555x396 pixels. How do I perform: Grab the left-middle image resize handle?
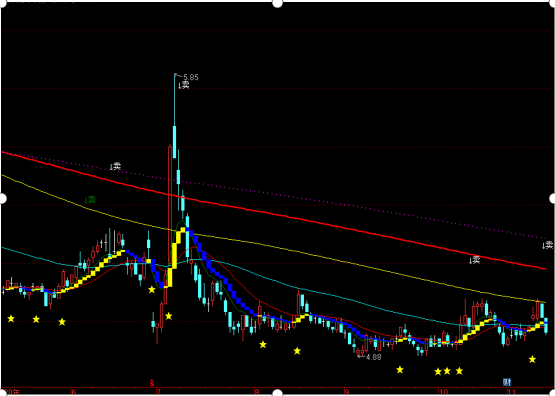point(2,199)
